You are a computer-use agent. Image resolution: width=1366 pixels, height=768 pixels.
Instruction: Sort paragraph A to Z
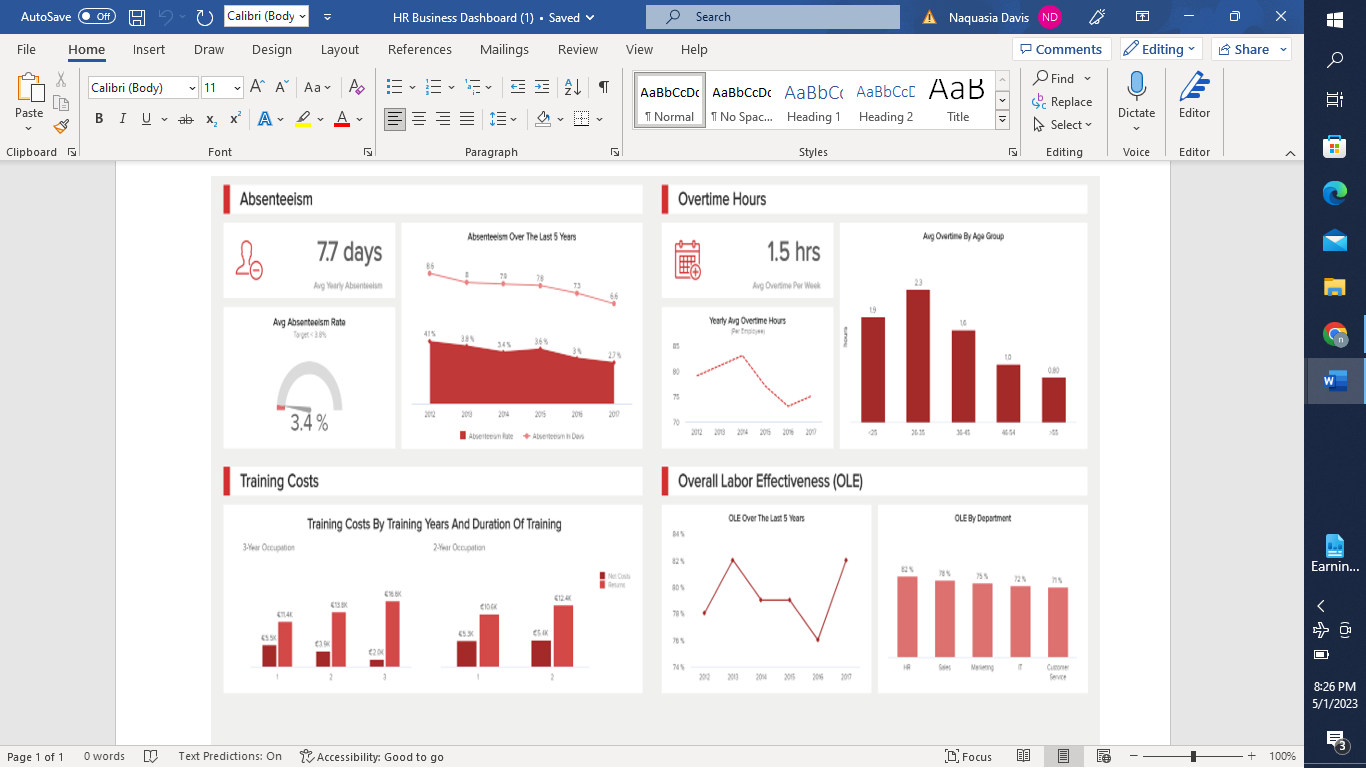click(x=572, y=87)
